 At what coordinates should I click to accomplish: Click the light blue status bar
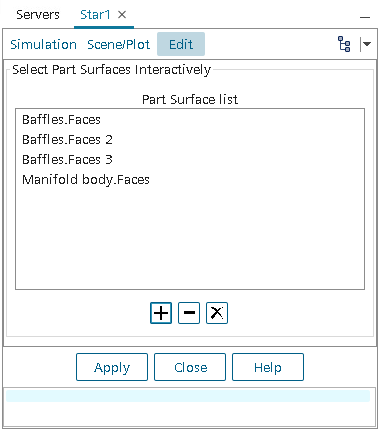188,396
